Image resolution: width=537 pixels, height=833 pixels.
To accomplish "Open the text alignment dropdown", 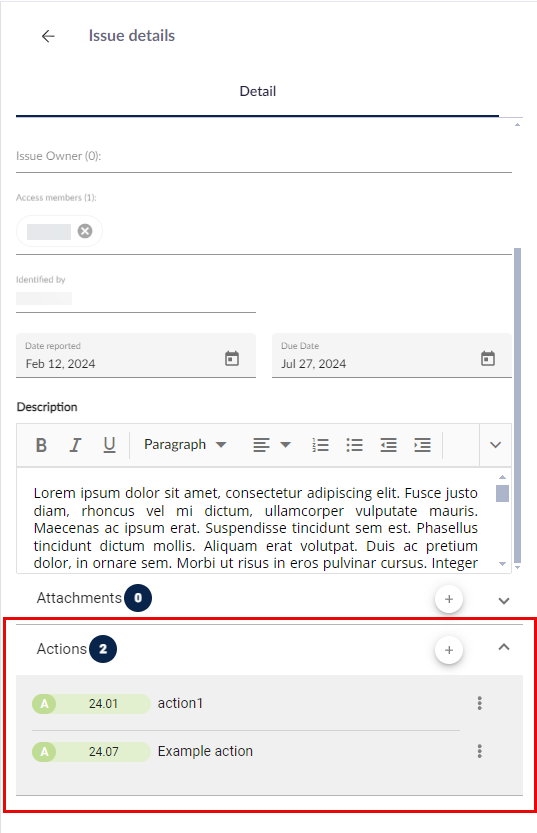I will (271, 445).
